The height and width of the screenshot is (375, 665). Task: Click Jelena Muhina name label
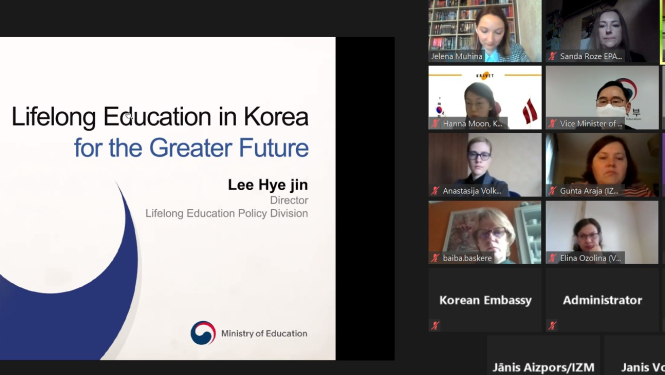coord(457,56)
